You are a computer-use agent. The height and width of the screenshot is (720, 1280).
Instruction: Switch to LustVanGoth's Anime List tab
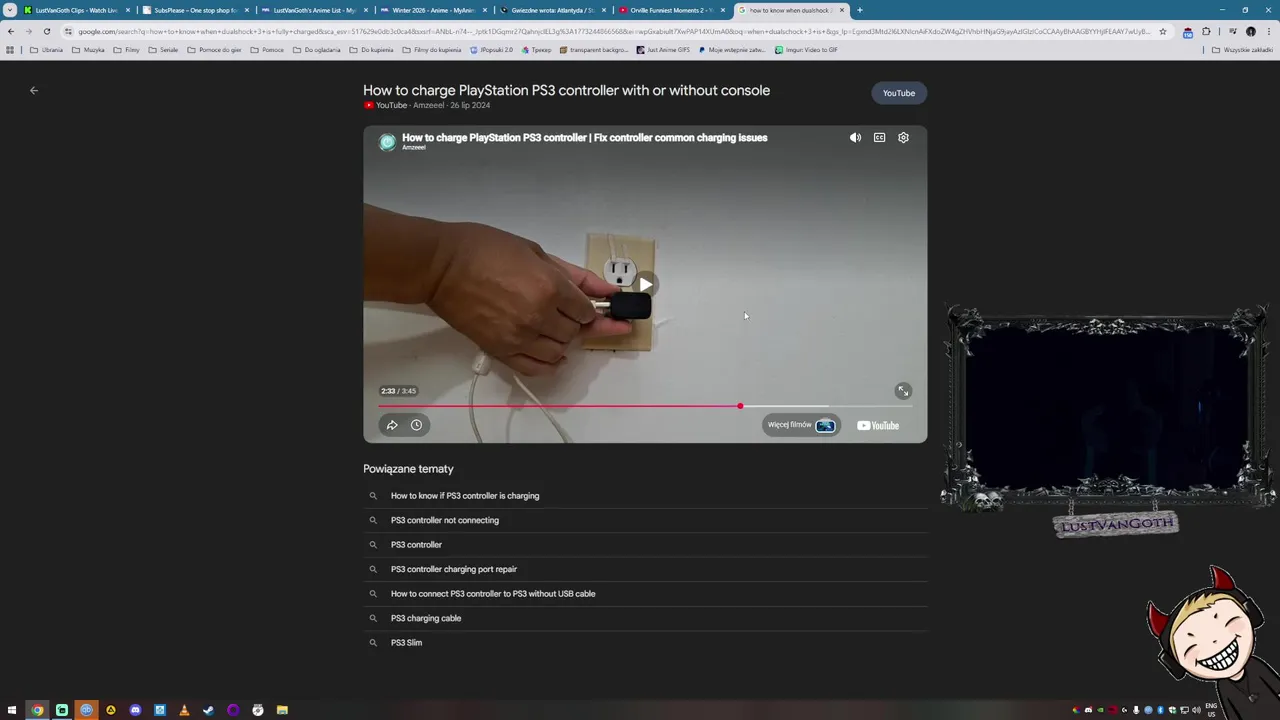pyautogui.click(x=314, y=10)
